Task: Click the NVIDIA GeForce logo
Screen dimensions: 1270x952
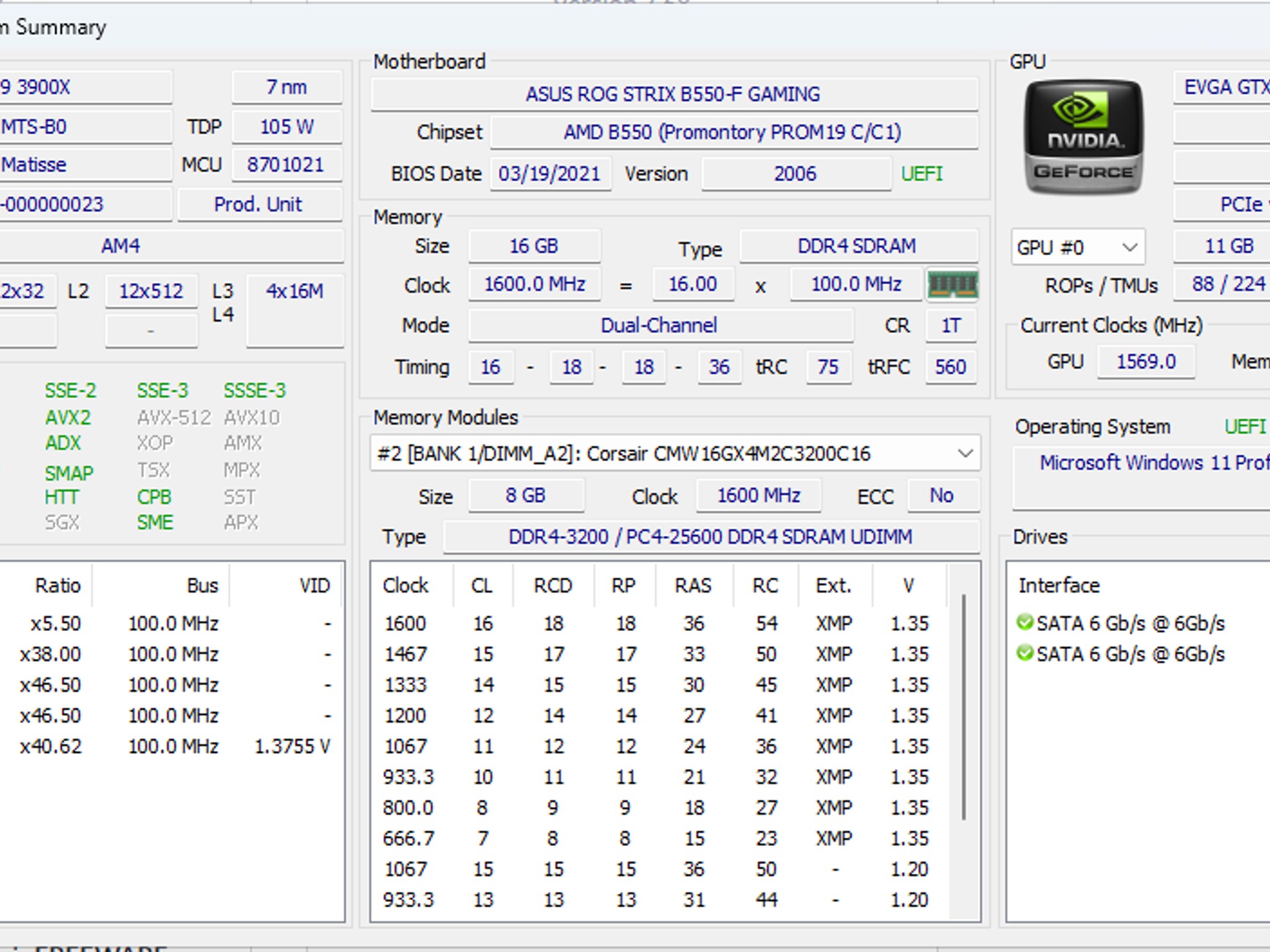Action: 1083,138
